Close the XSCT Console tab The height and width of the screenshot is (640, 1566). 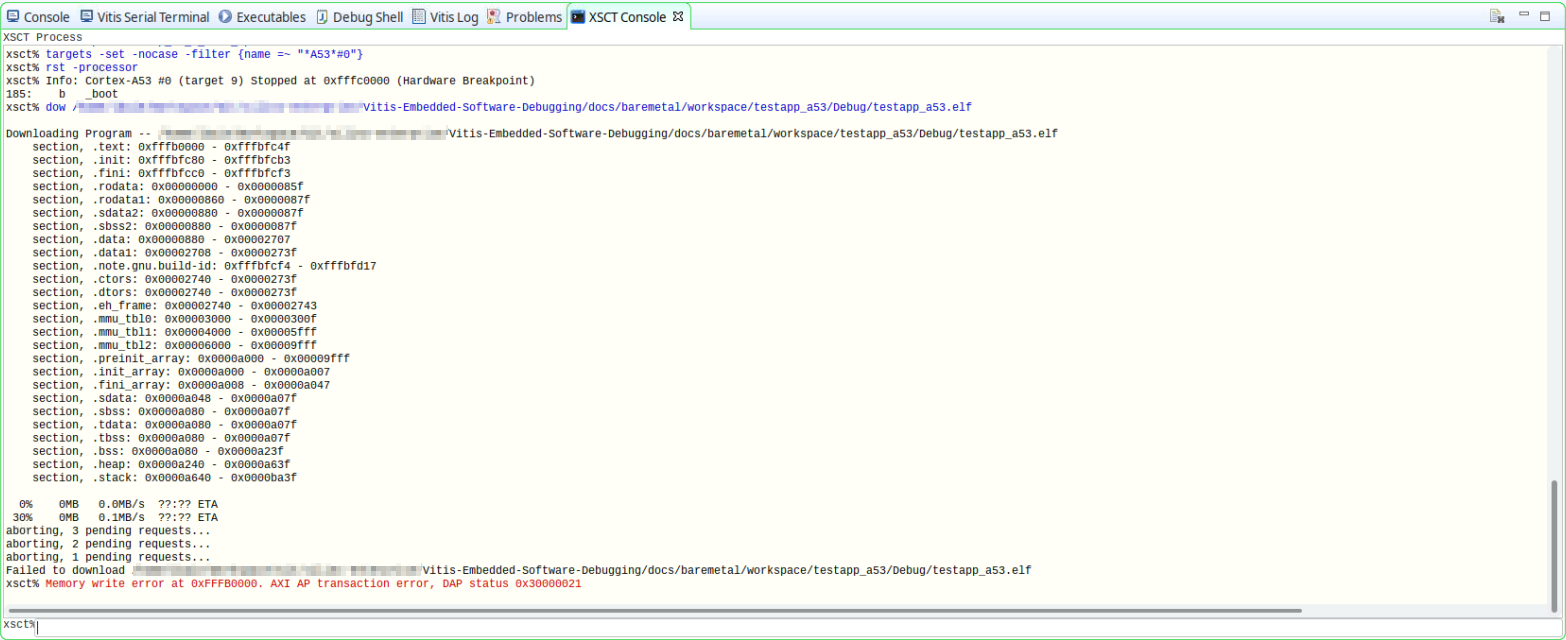678,16
